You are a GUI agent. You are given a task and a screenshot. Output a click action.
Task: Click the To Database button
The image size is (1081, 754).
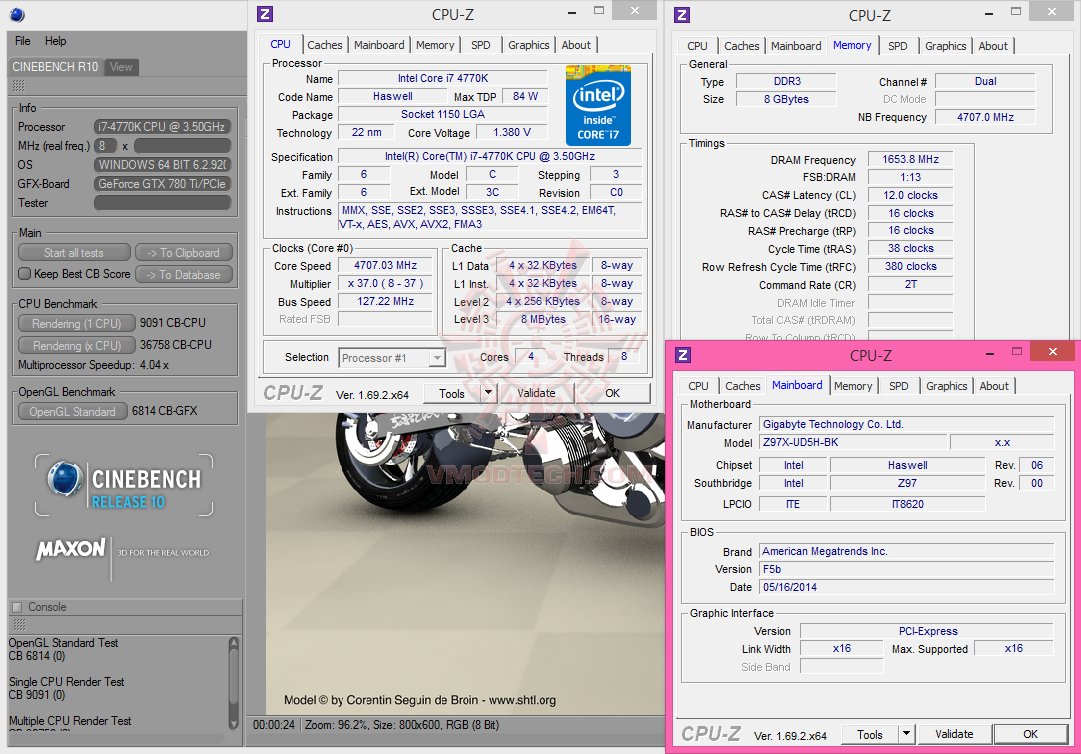pos(183,274)
